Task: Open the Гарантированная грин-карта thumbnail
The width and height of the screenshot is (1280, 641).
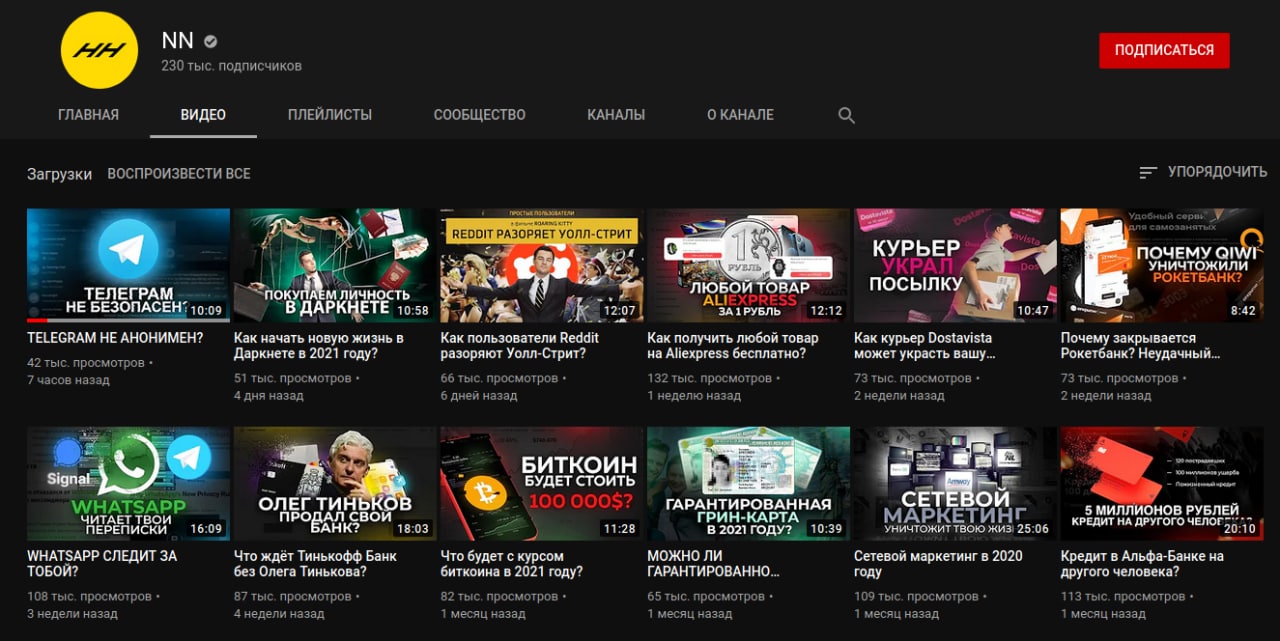Action: click(749, 484)
